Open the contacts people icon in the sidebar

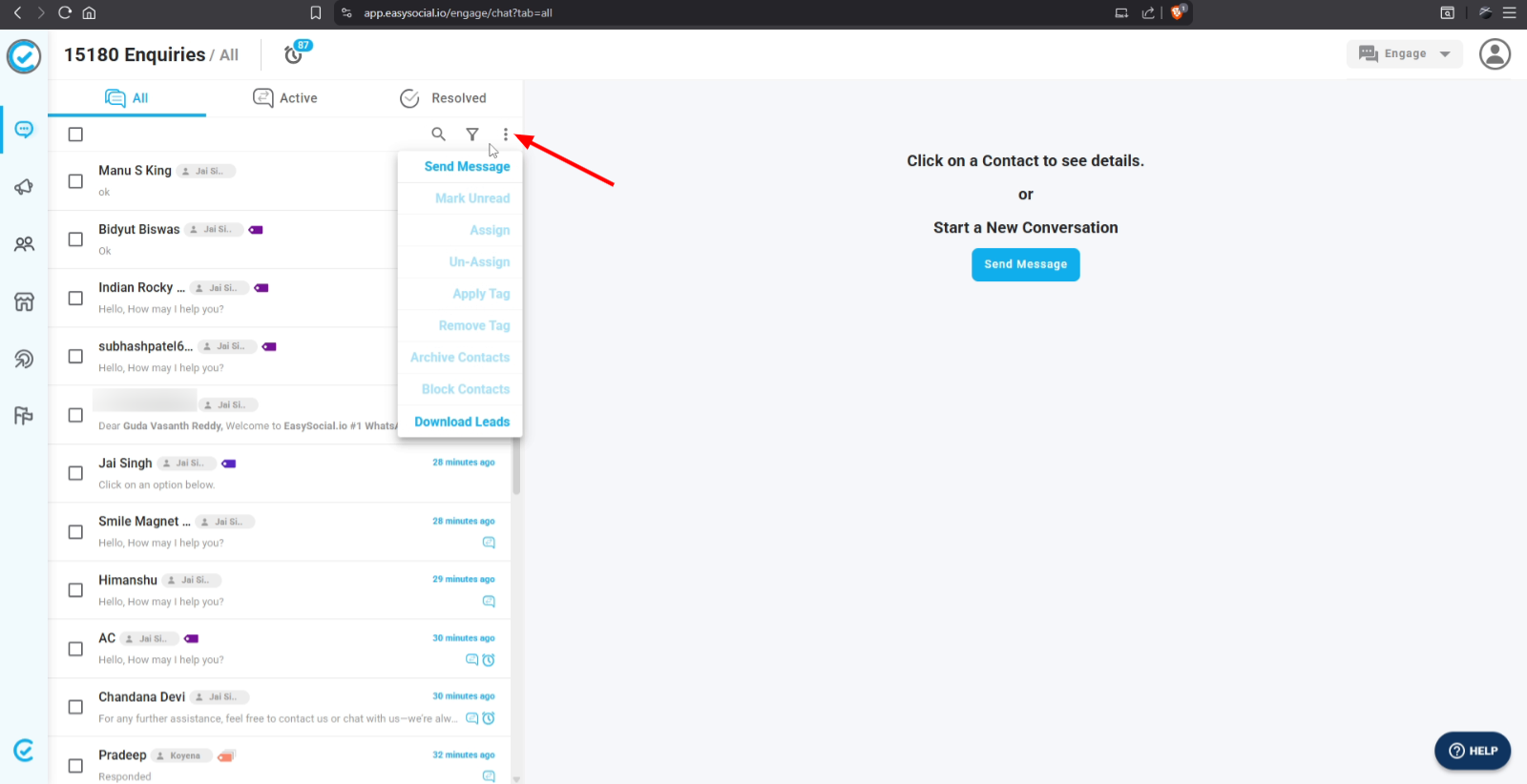tap(24, 244)
